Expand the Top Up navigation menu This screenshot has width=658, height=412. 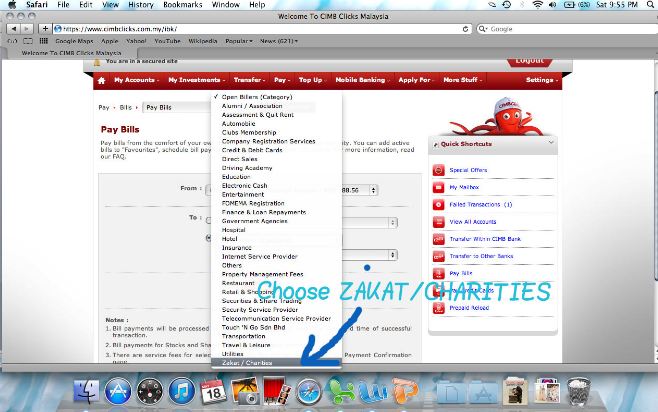(x=313, y=80)
